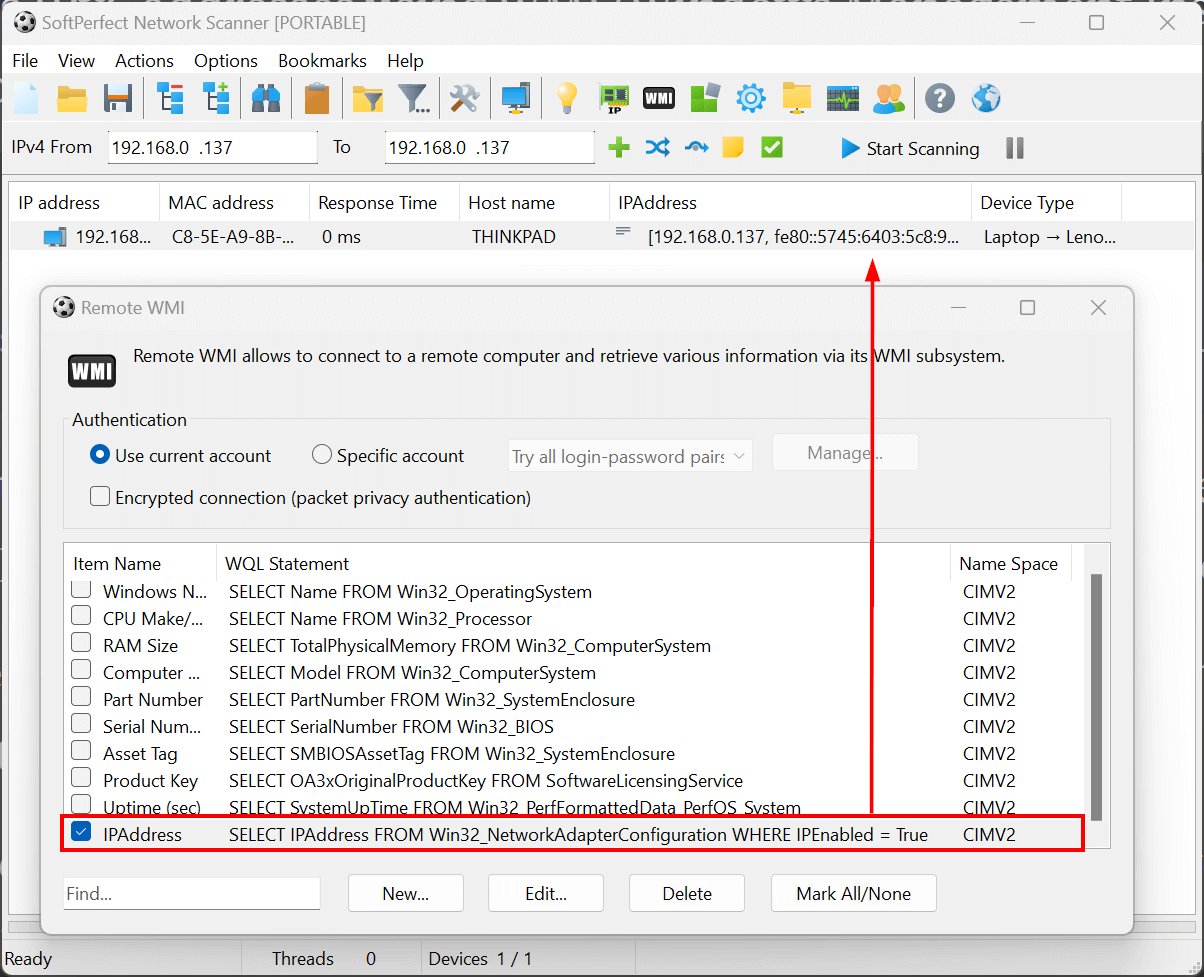
Task: Open program options with wrench tools icon
Action: pyautogui.click(x=464, y=98)
